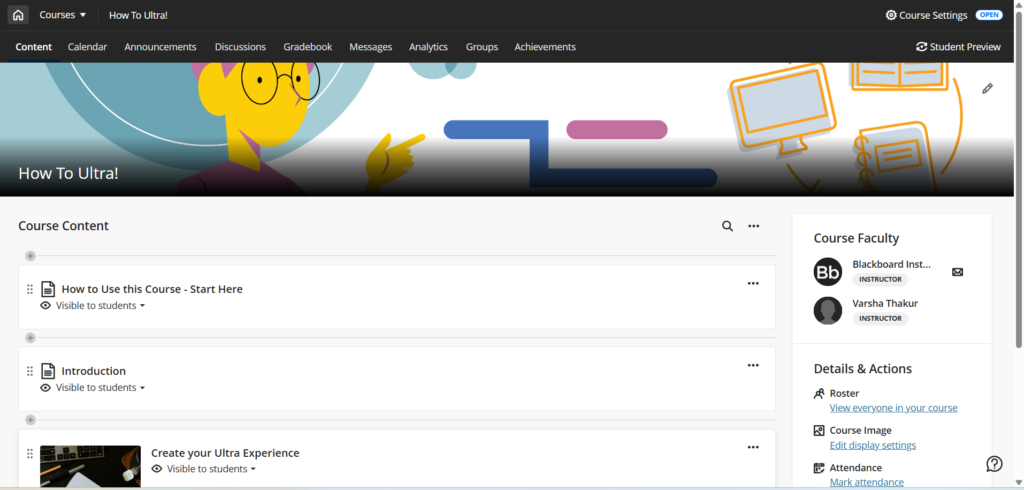This screenshot has width=1024, height=490.
Task: Open the Introduction document
Action: tap(93, 371)
